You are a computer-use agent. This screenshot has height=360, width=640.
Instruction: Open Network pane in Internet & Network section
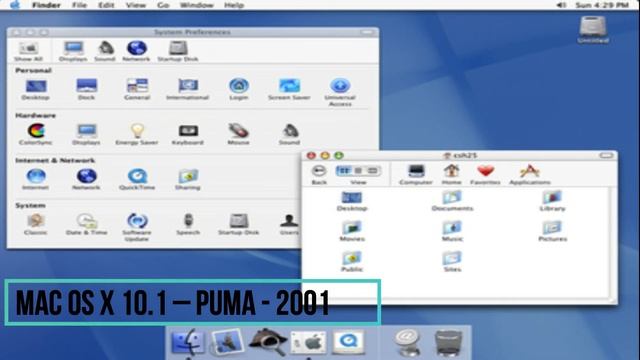[86, 179]
